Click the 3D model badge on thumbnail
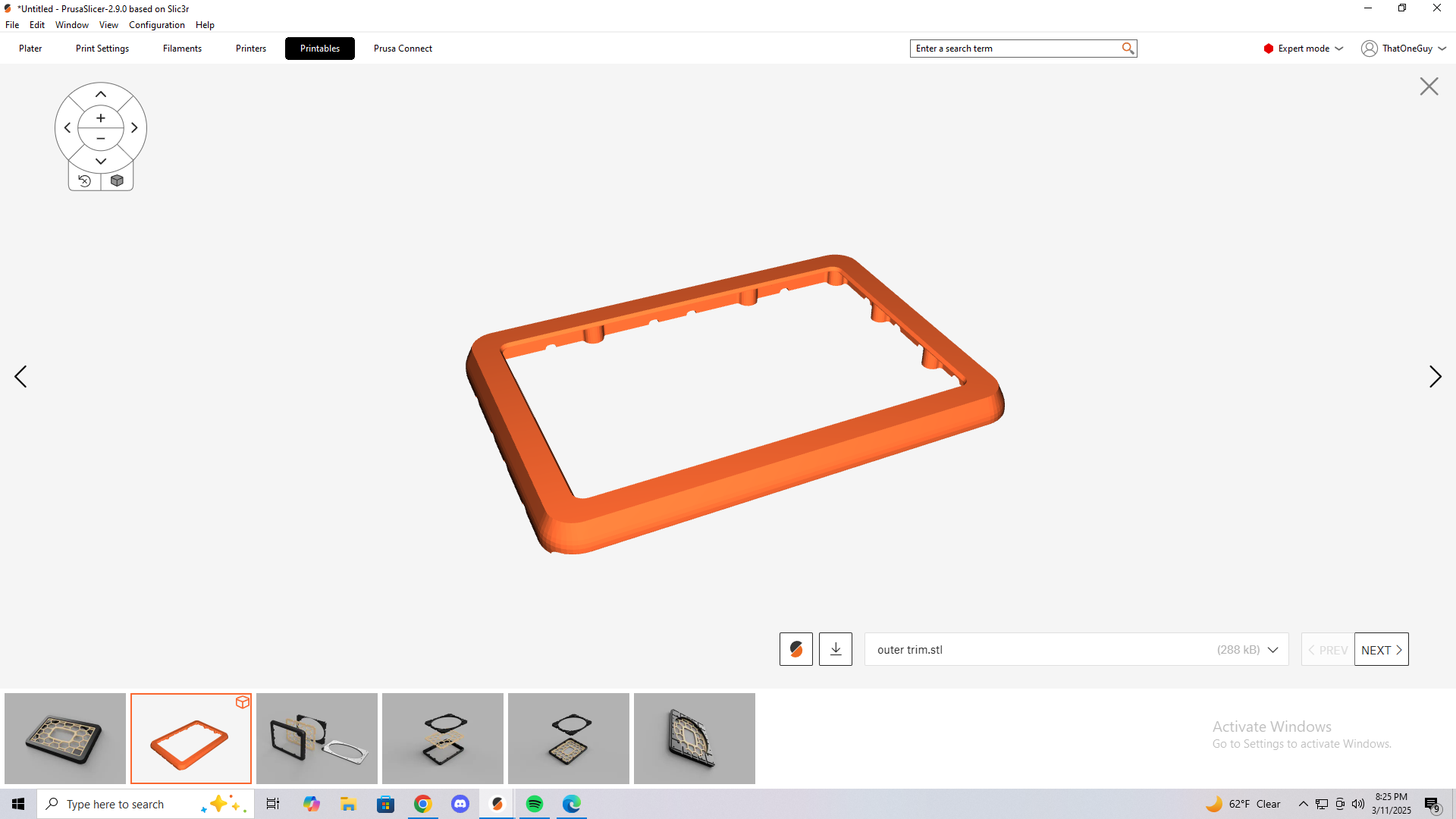 [x=243, y=702]
